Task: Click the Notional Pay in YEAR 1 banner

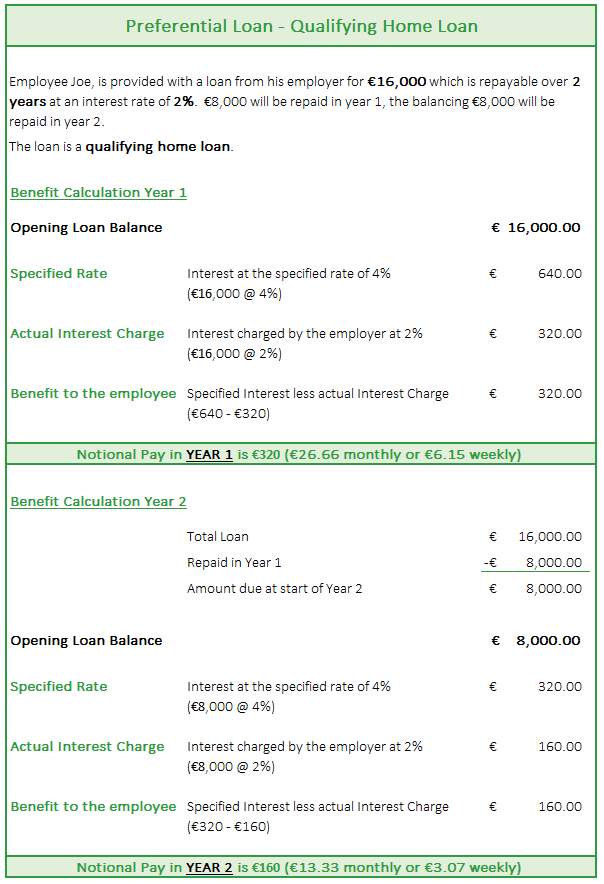Action: [301, 454]
